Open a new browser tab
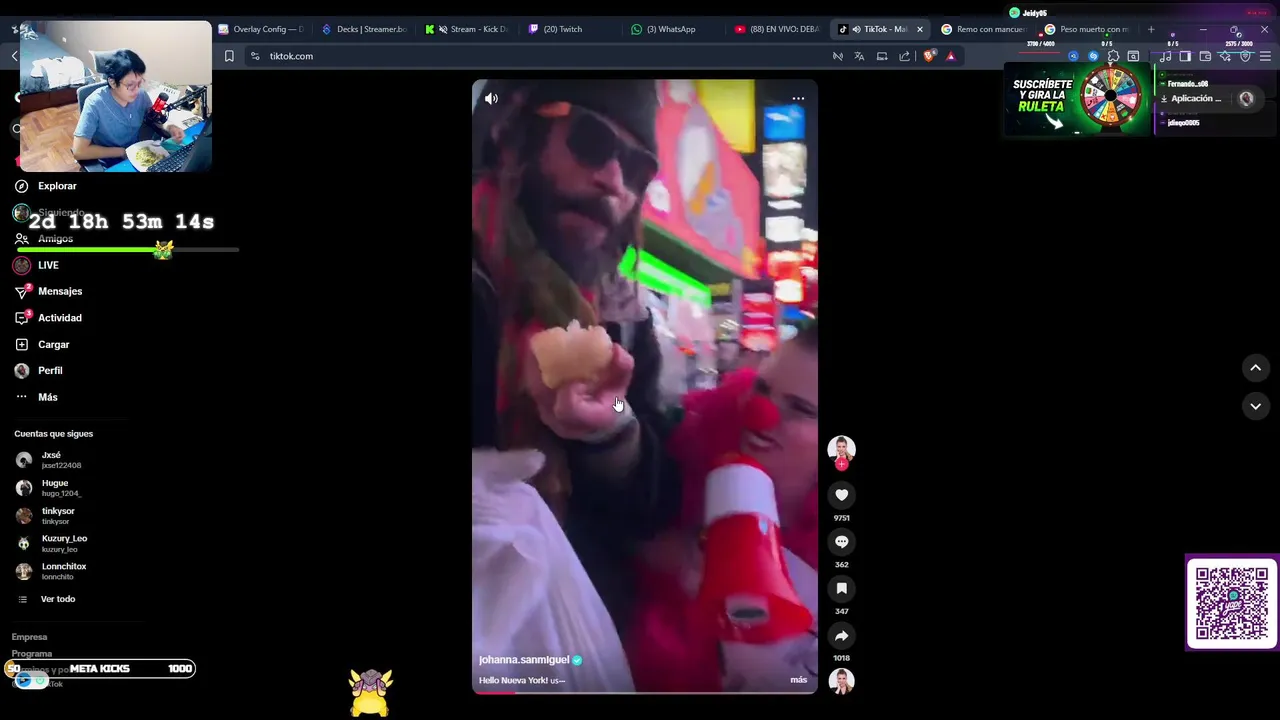 tap(1150, 29)
